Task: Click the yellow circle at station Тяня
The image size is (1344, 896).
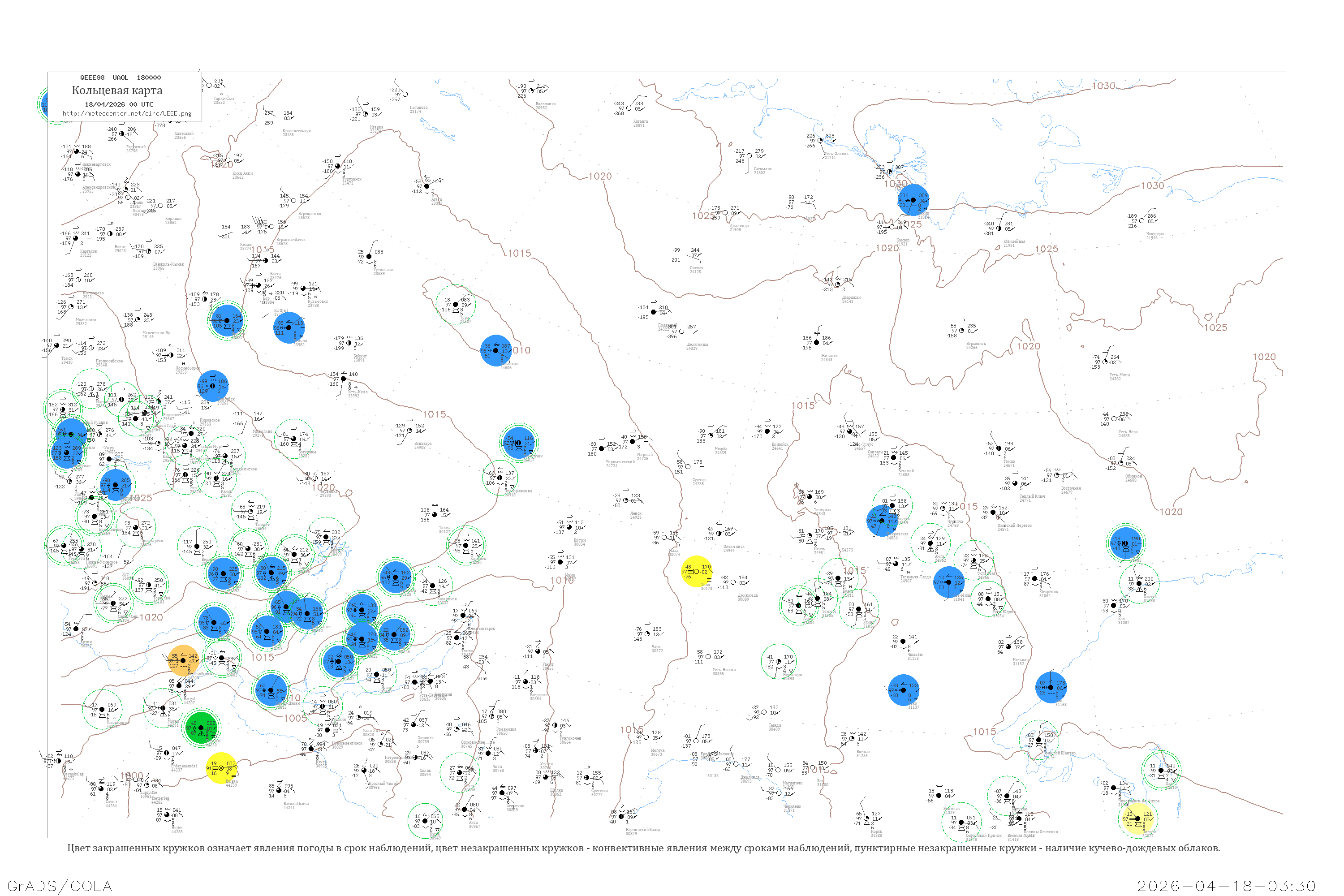Action: [x=697, y=572]
